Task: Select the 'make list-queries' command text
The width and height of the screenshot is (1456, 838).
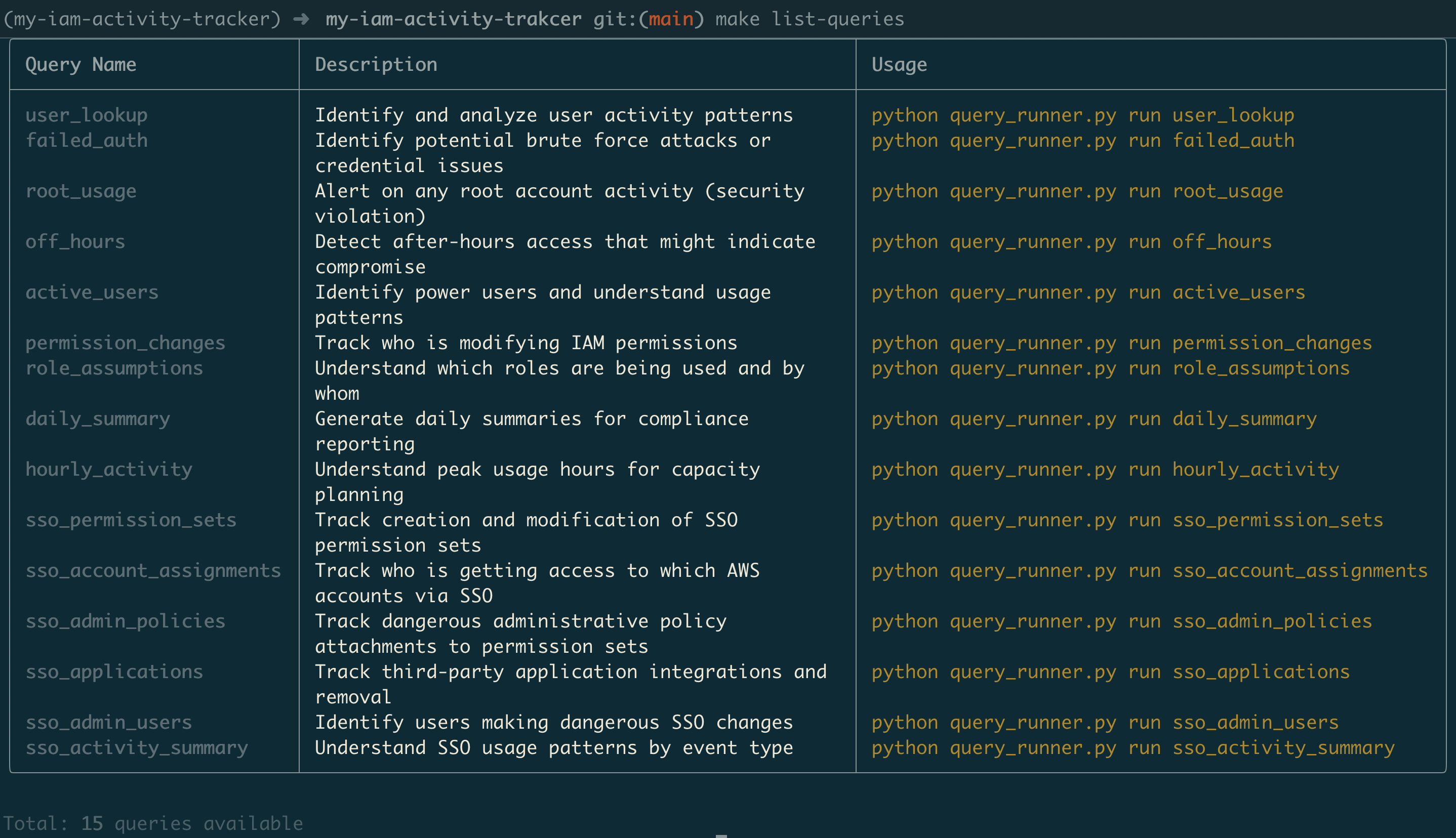Action: click(810, 20)
